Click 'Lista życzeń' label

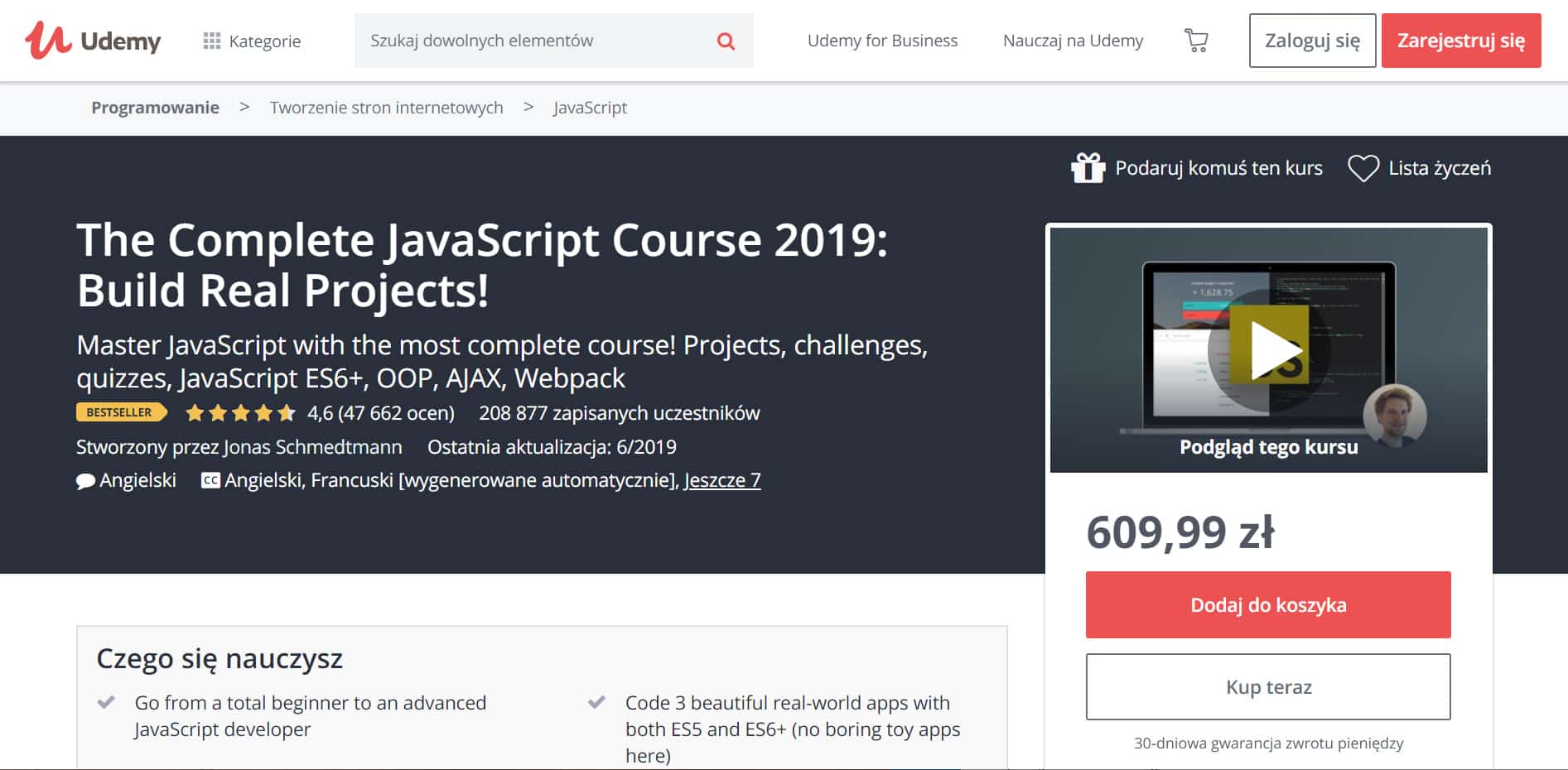pos(1440,168)
